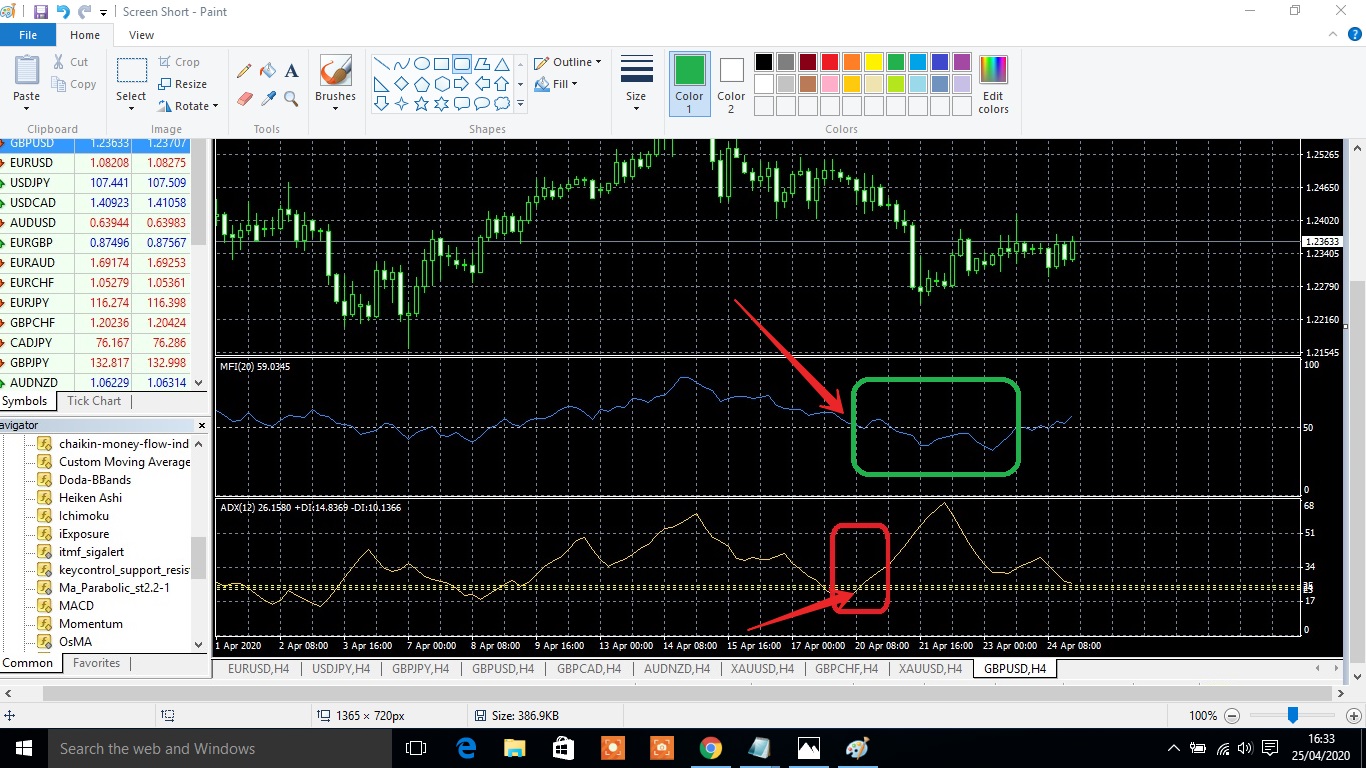Viewport: 1366px width, 768px height.
Task: Choose the Text tool
Action: pyautogui.click(x=292, y=71)
